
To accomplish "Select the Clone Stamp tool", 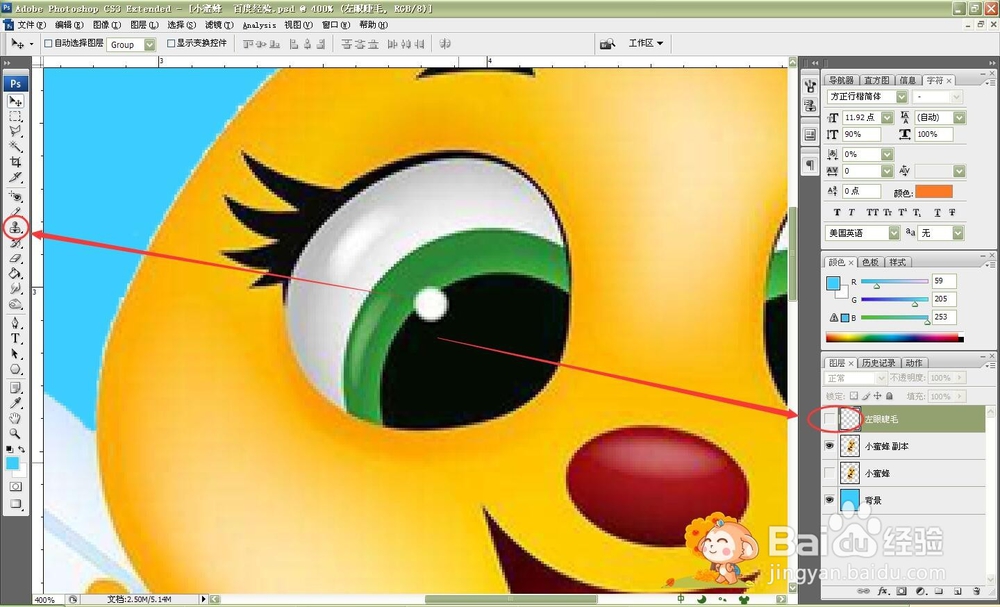I will click(x=15, y=228).
